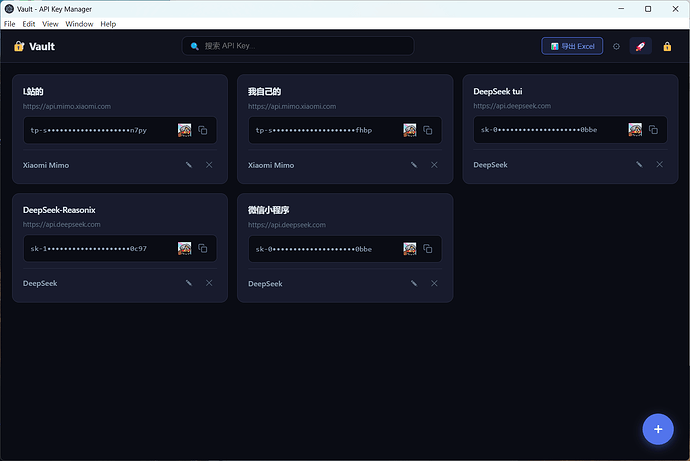Open the View menu
Image resolution: width=690 pixels, height=461 pixels.
50,24
